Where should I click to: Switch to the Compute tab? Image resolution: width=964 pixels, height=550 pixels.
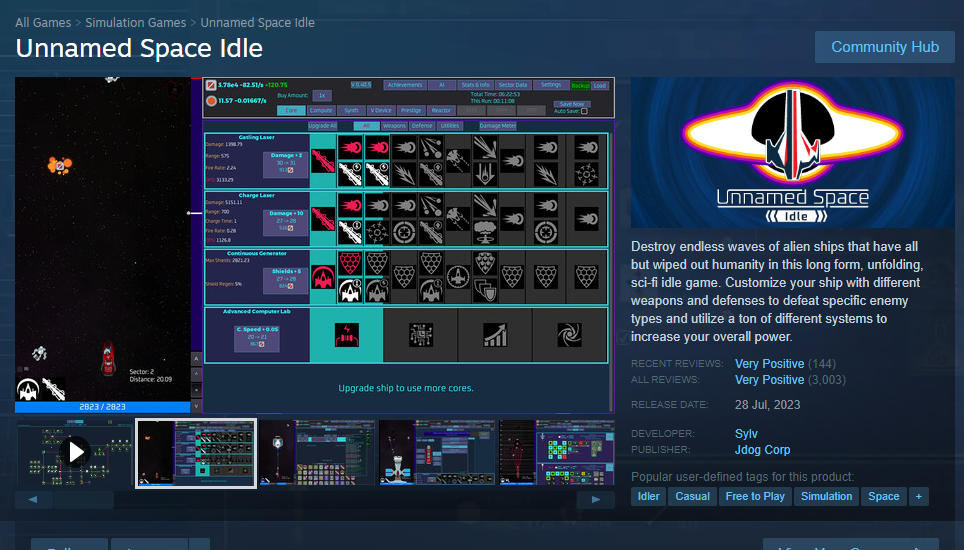pos(321,111)
